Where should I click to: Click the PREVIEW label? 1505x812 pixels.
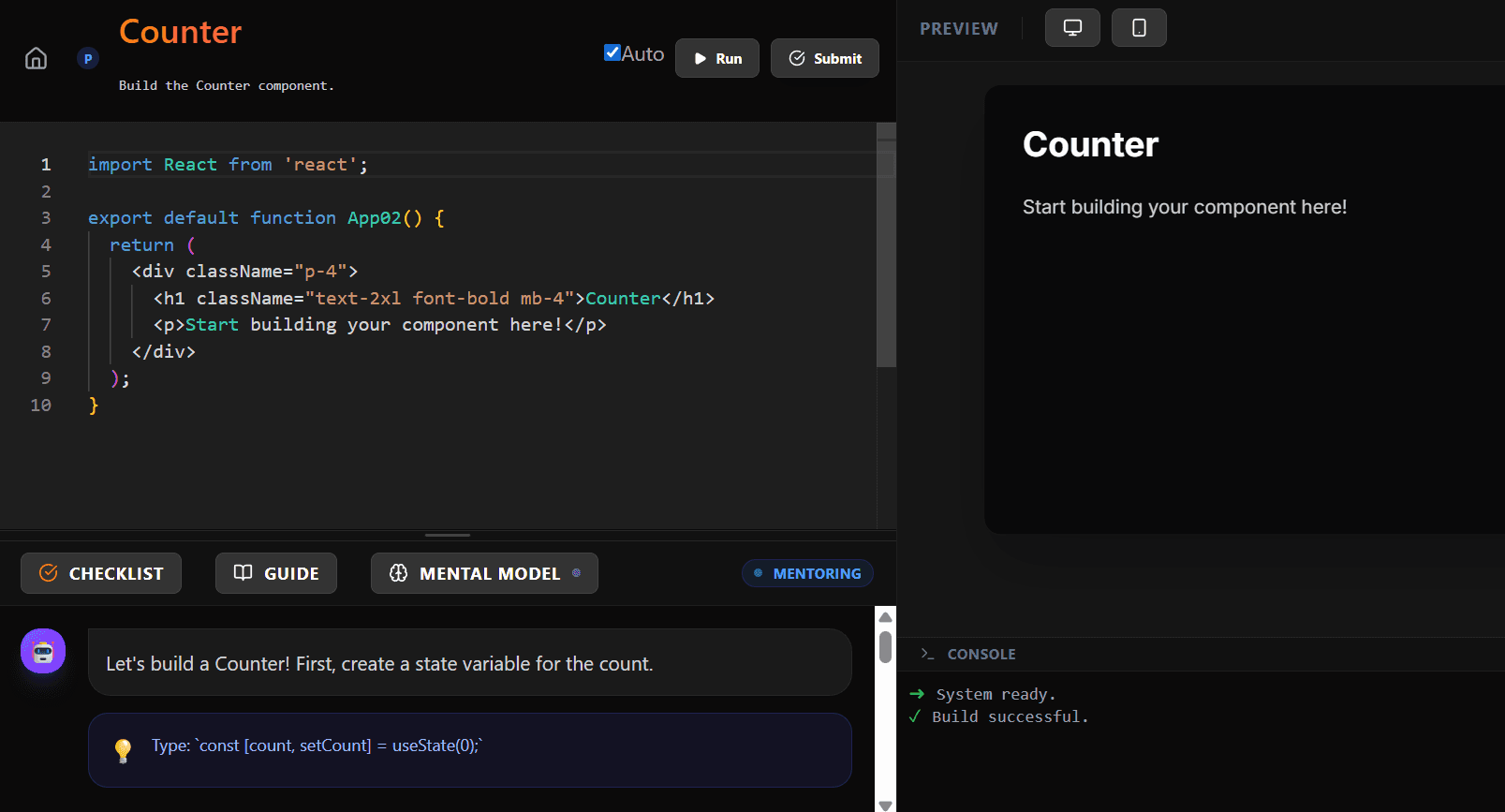(959, 29)
